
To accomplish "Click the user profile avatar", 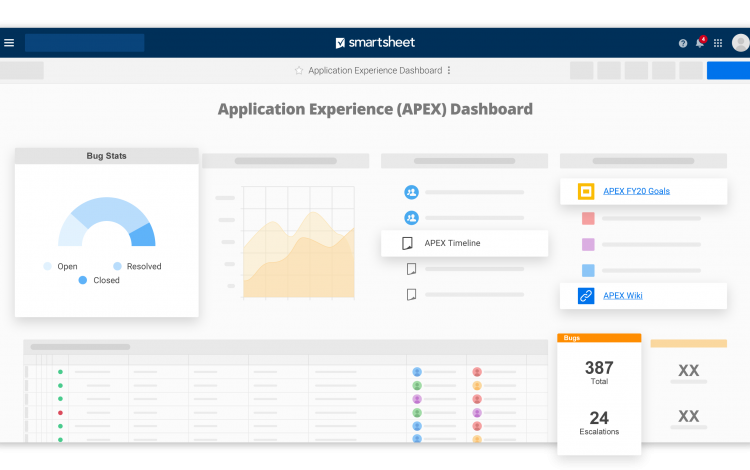I will (740, 43).
